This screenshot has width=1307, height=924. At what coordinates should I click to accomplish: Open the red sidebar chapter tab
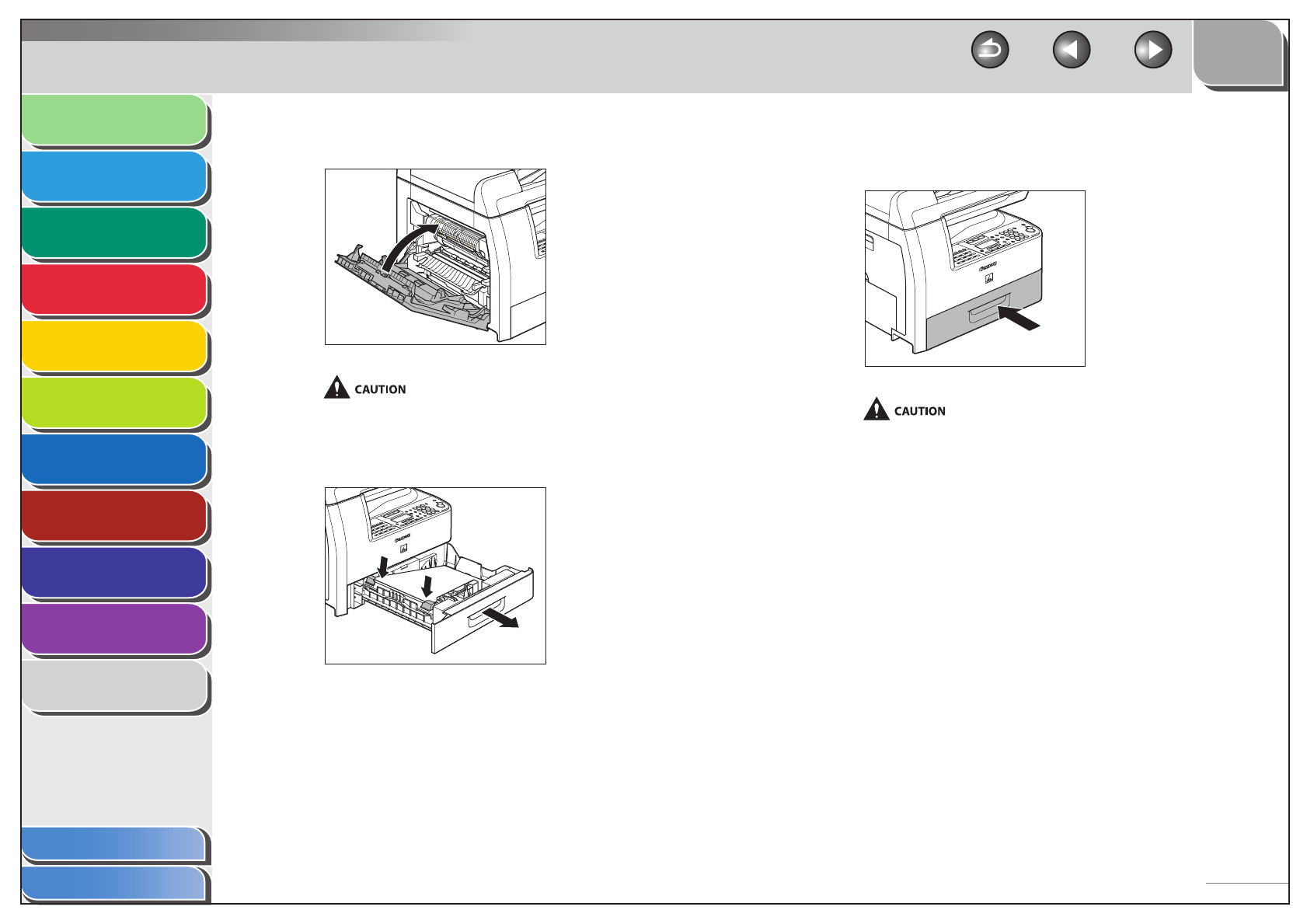click(x=115, y=291)
